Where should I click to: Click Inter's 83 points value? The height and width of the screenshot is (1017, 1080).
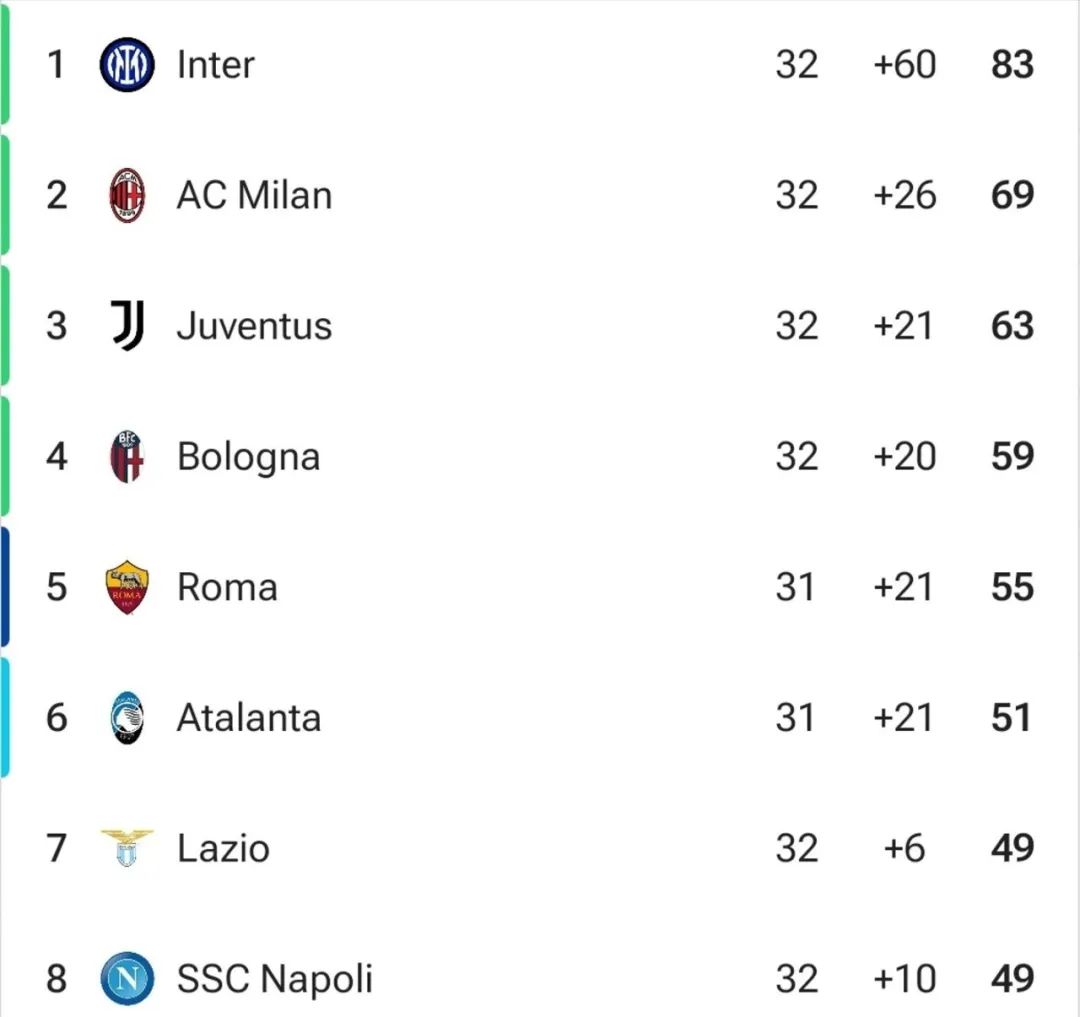point(1012,65)
